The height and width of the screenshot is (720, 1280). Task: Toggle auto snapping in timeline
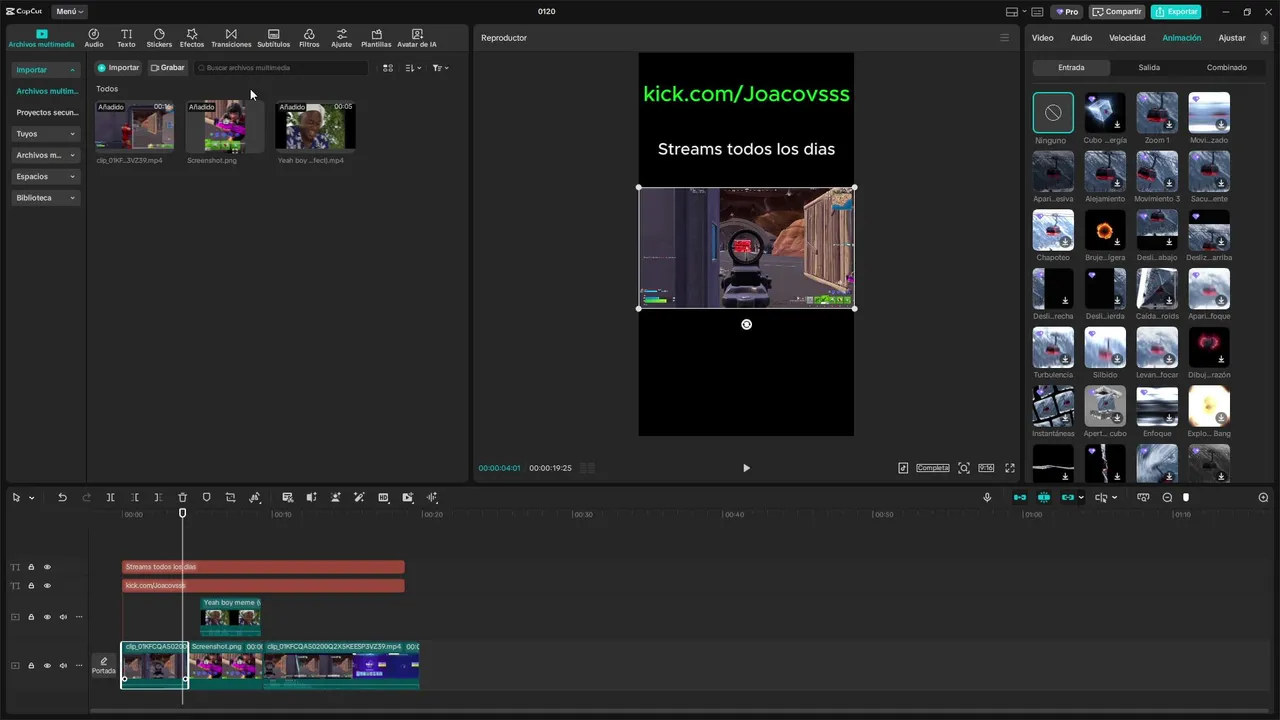[1044, 497]
